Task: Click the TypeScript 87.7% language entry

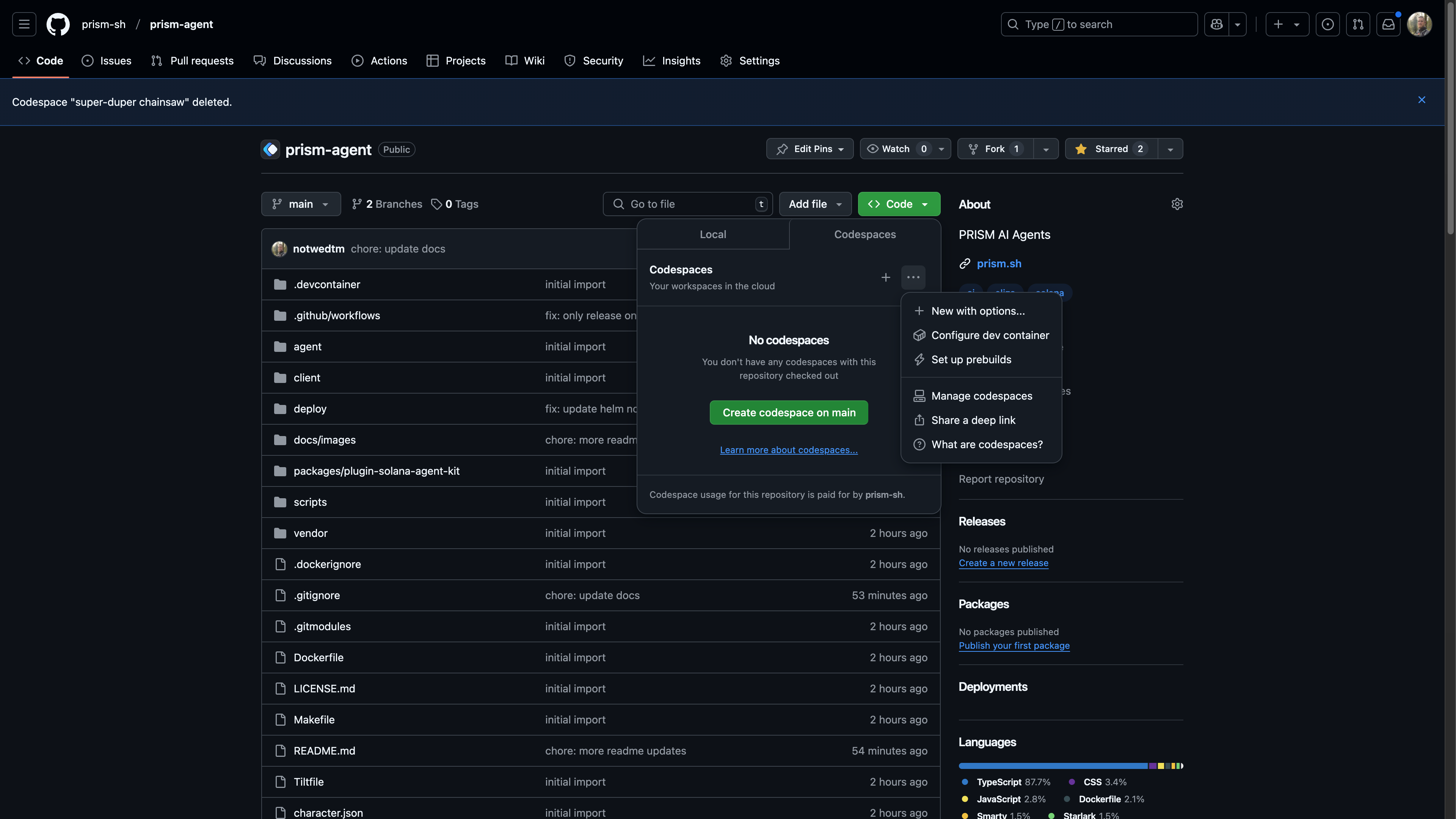Action: coord(1006,782)
